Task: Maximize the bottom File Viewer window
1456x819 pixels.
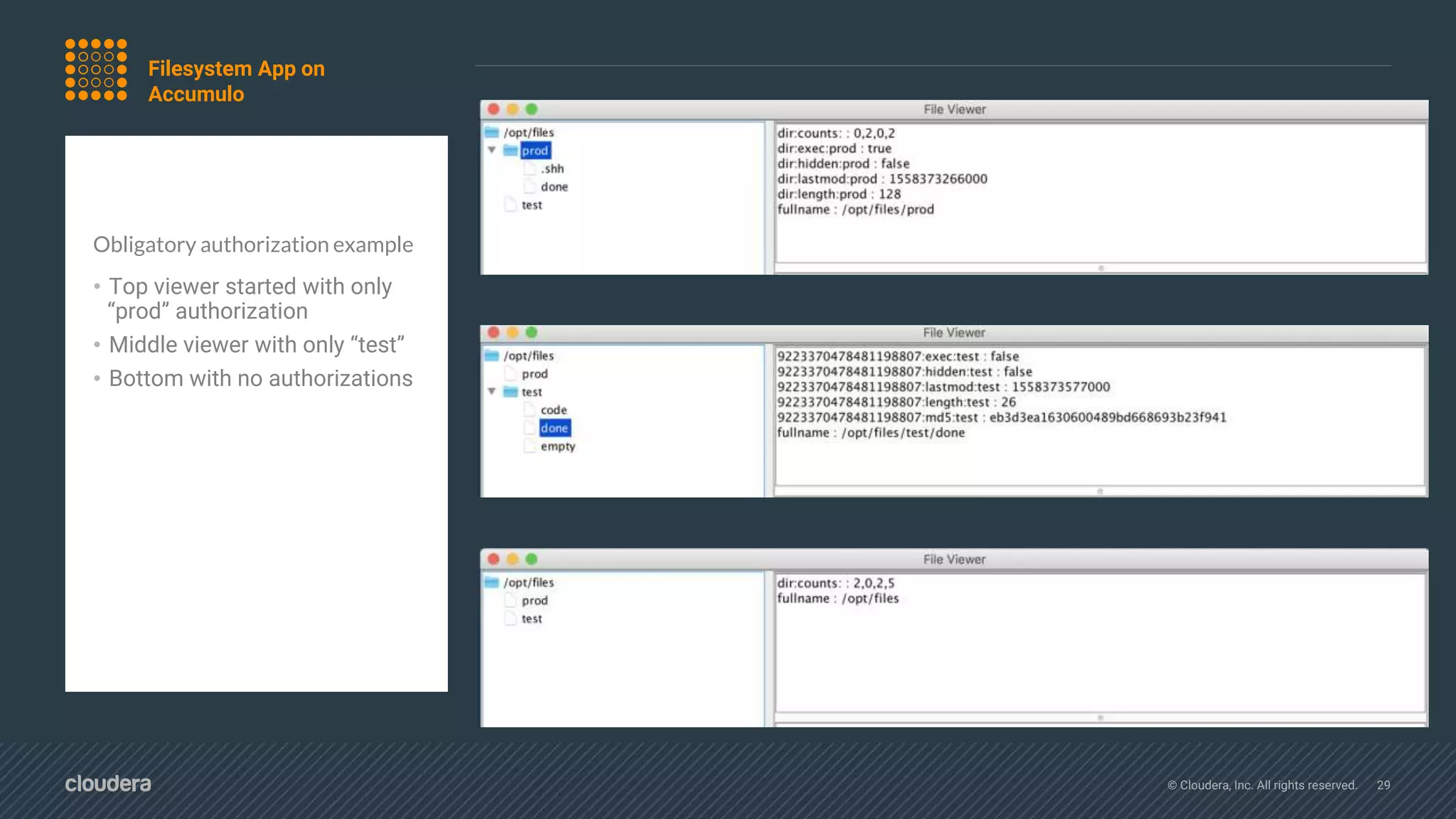Action: [531, 559]
